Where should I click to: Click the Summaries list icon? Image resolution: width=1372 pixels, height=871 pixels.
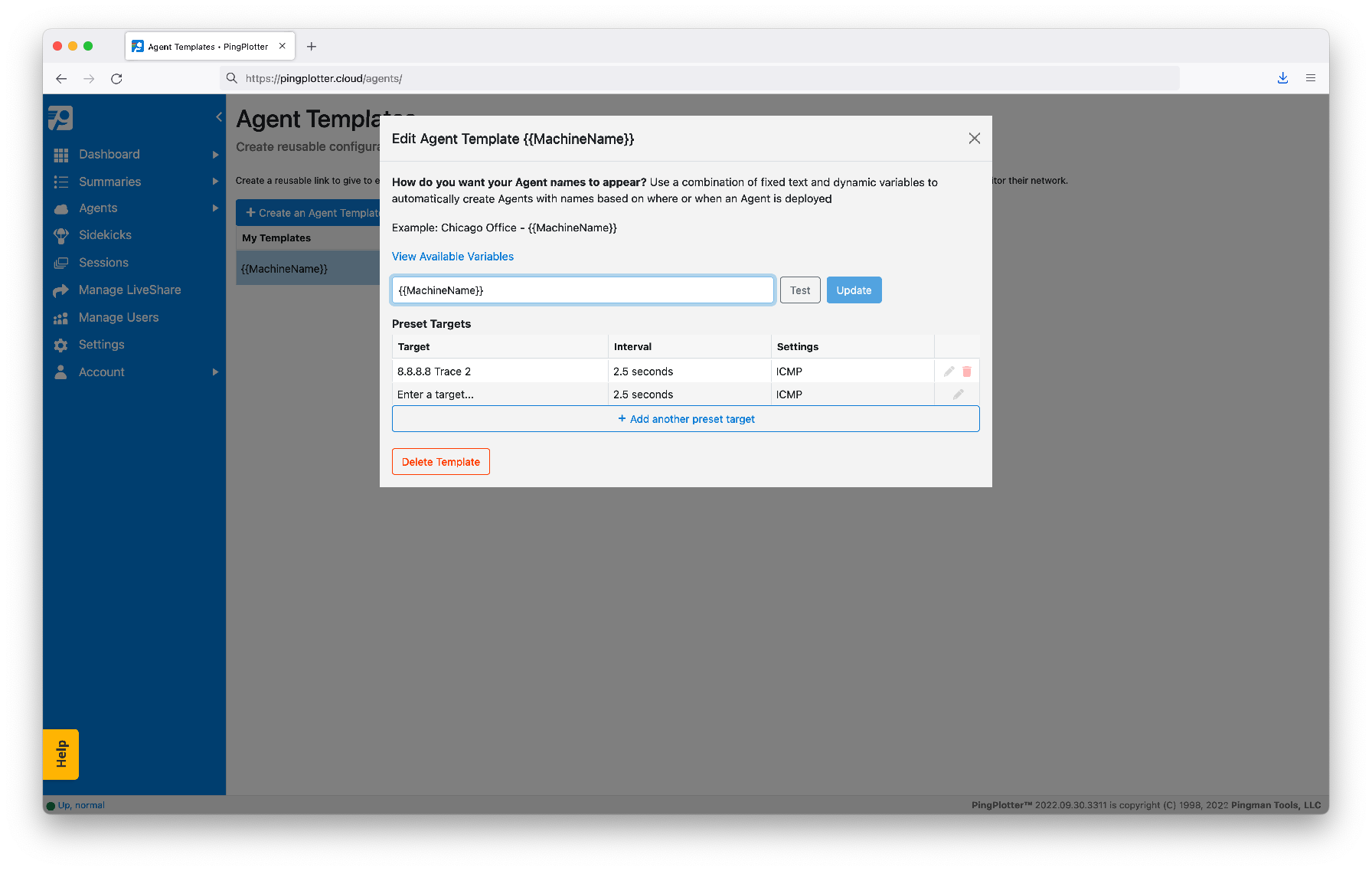[61, 182]
